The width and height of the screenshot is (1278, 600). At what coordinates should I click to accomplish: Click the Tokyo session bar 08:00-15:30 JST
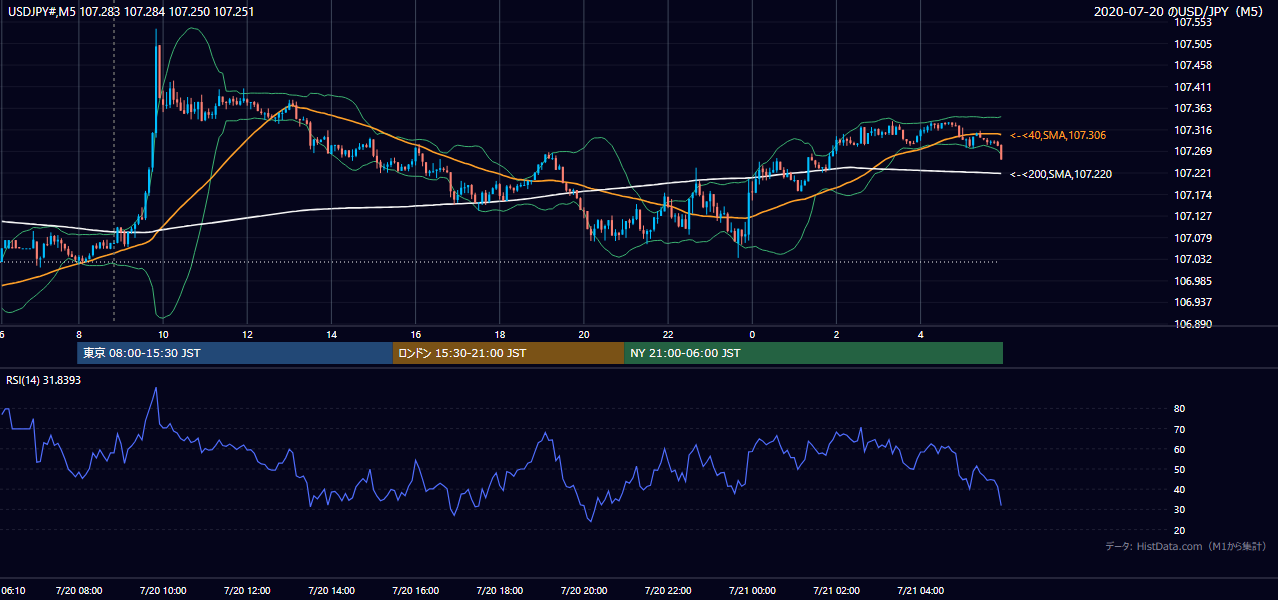[x=235, y=353]
